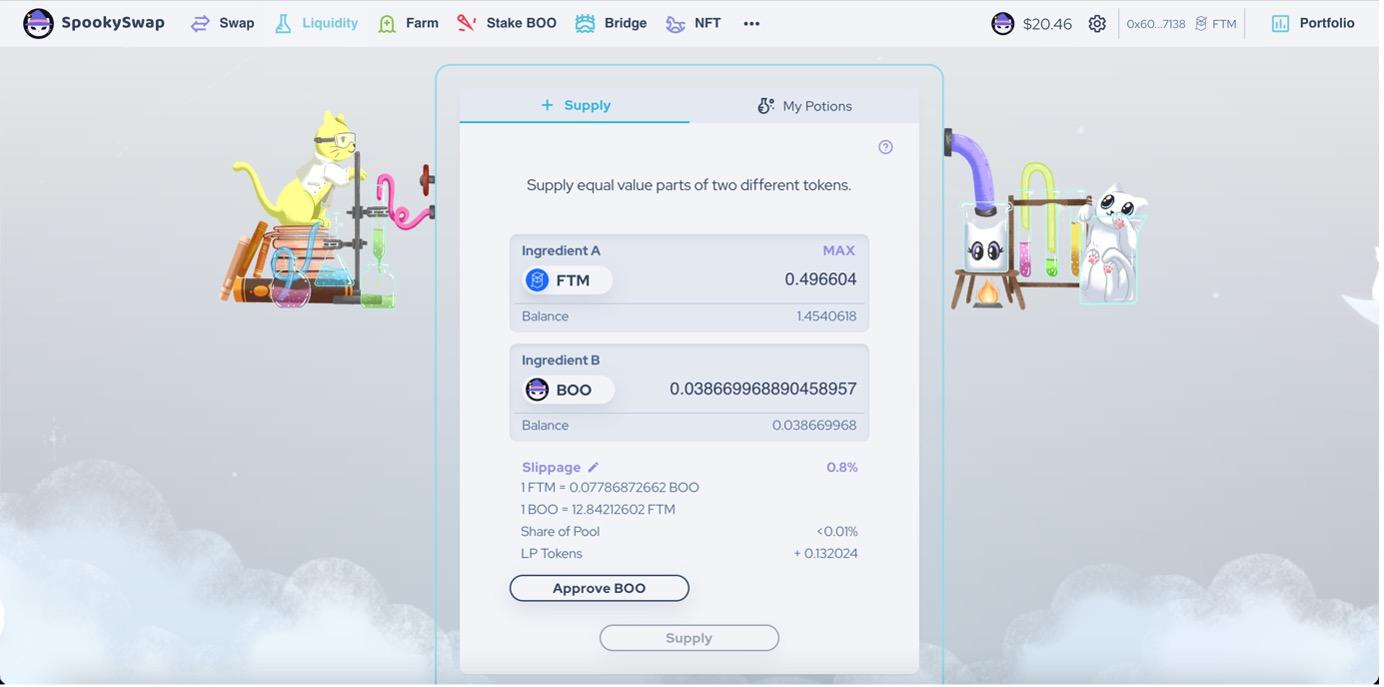Switch to the Supply tab
This screenshot has width=1384, height=687.
click(575, 105)
